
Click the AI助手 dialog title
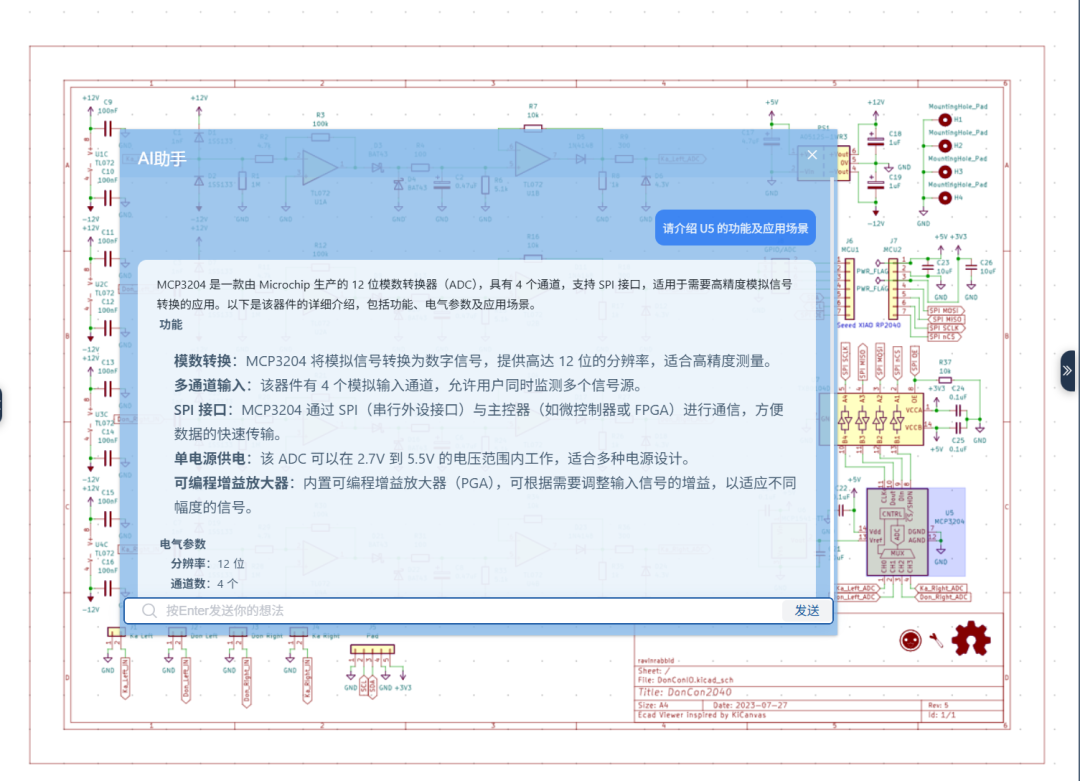click(x=162, y=158)
